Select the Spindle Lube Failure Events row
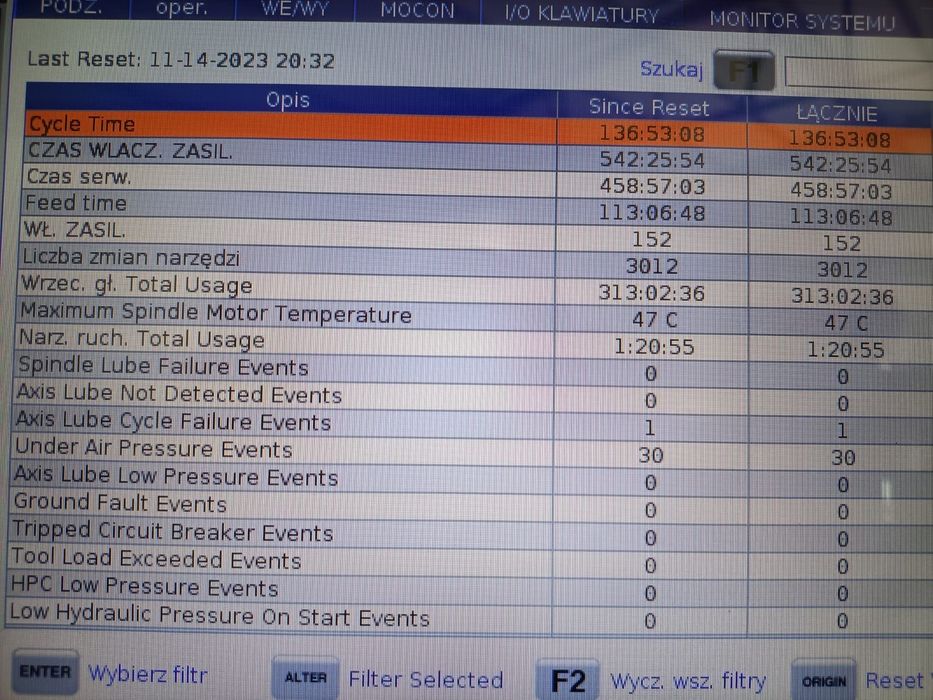 [473, 369]
